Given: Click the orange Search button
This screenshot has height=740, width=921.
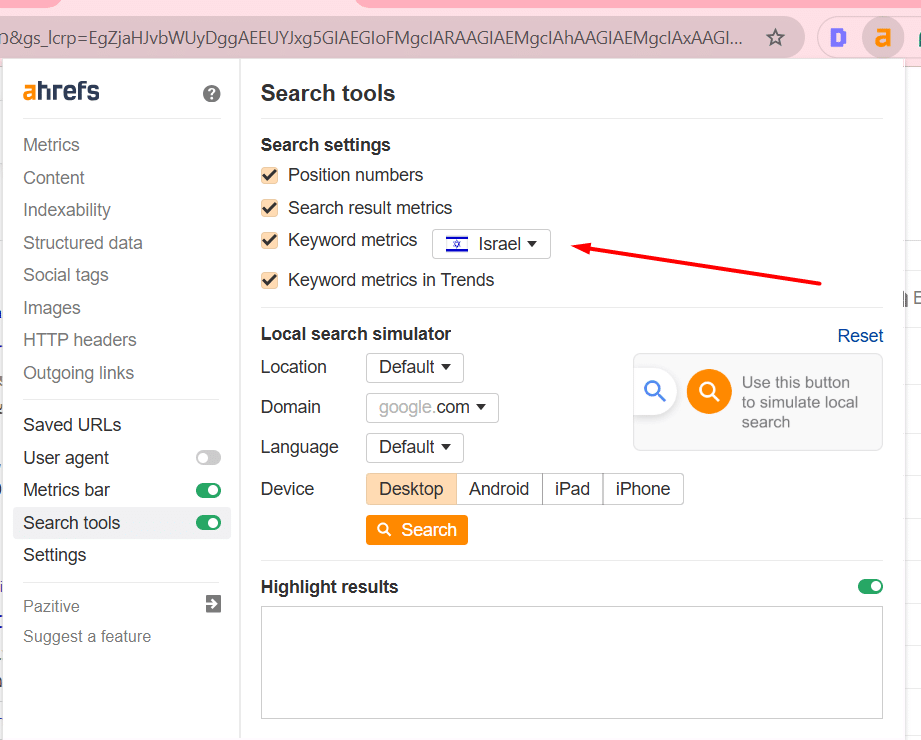Looking at the screenshot, I should click(x=416, y=530).
